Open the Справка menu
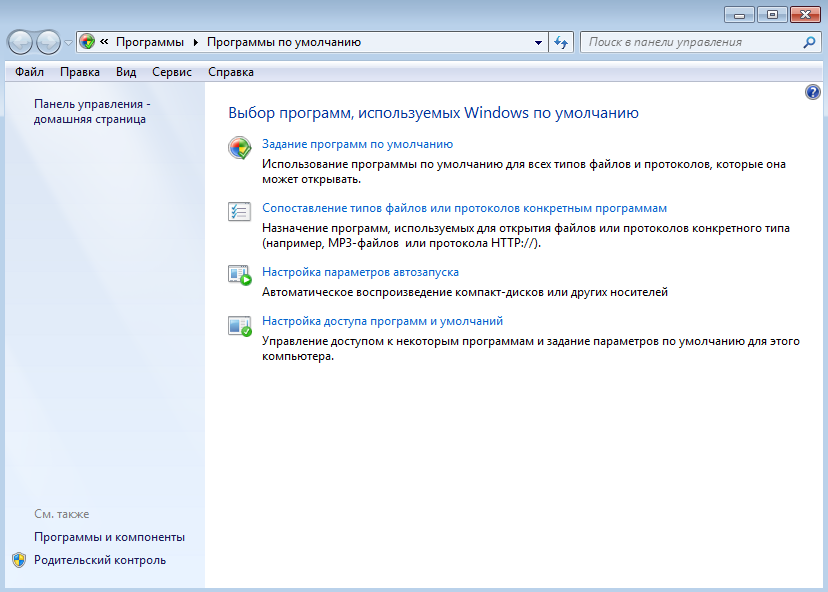Image resolution: width=828 pixels, height=592 pixels. pyautogui.click(x=231, y=72)
